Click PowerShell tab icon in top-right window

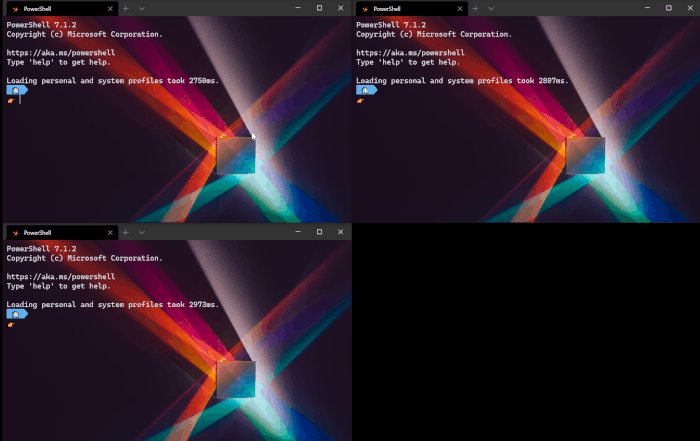point(365,9)
